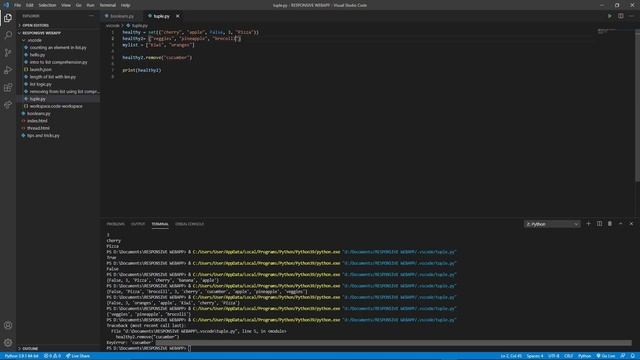Viewport: 640px width, 360px height.
Task: Create a new terminal with plus icon
Action: tap(588, 224)
